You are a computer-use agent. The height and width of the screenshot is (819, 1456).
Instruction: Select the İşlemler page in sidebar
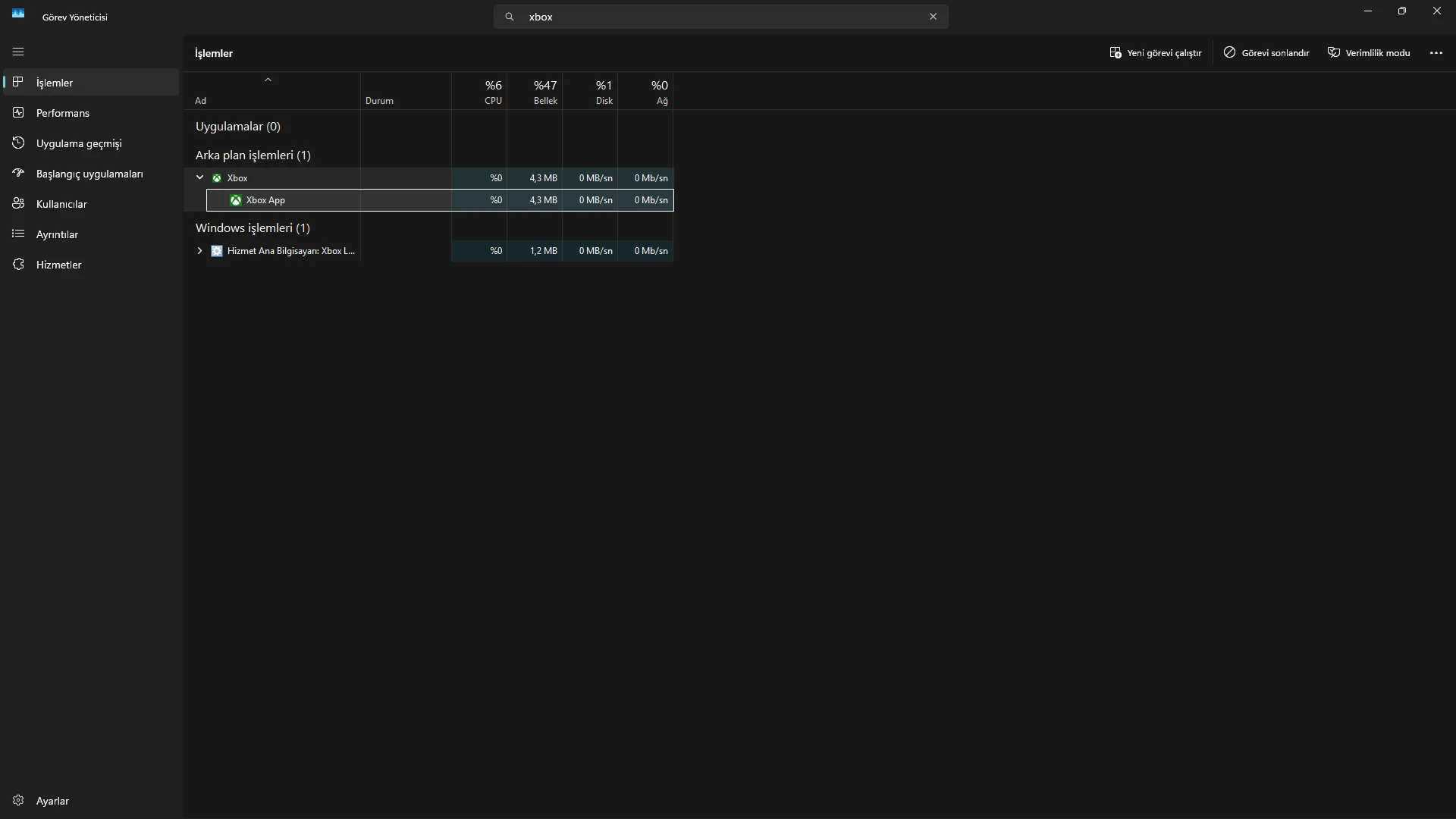coord(55,83)
